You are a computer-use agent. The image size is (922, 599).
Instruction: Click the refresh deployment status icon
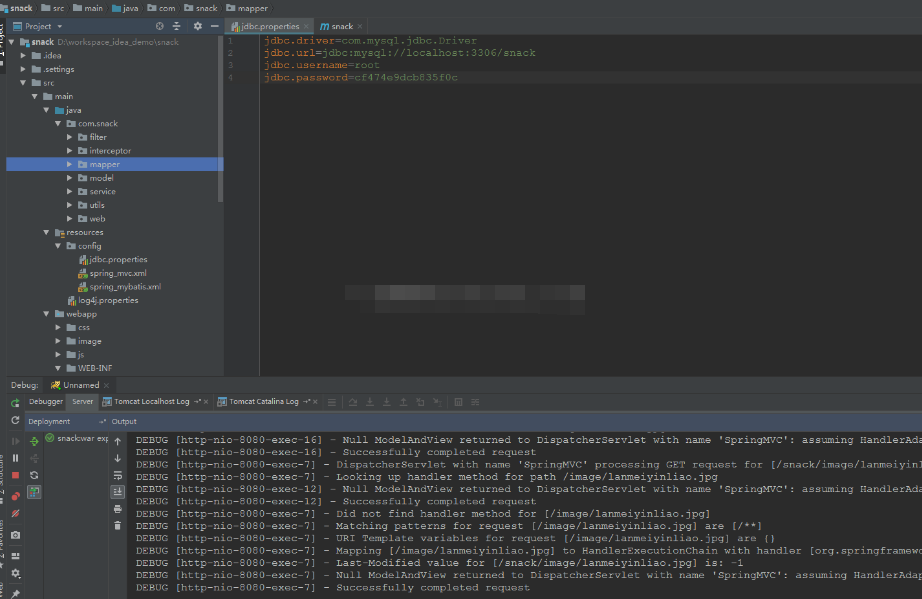34,475
